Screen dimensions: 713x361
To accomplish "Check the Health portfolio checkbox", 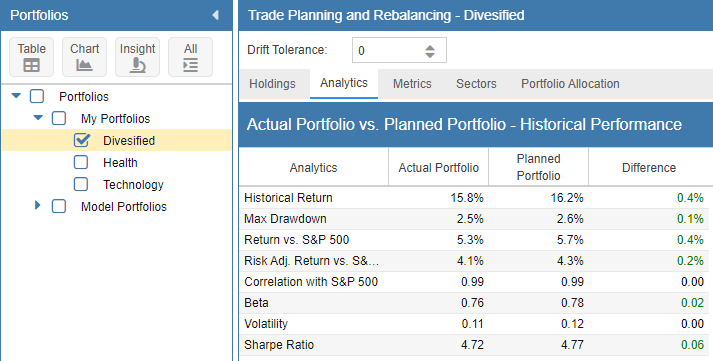I will click(x=81, y=162).
